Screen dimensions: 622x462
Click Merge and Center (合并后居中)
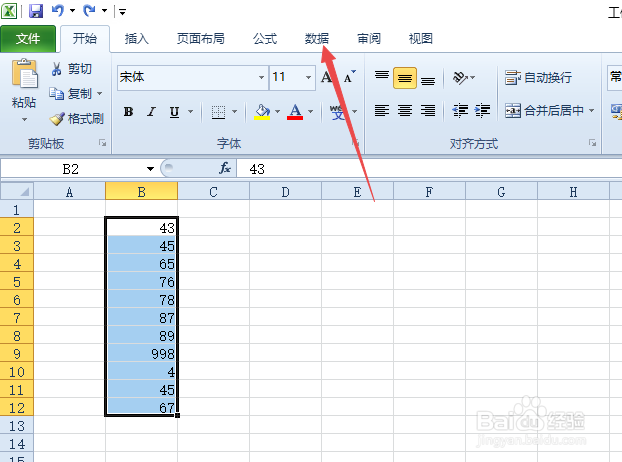tap(544, 110)
